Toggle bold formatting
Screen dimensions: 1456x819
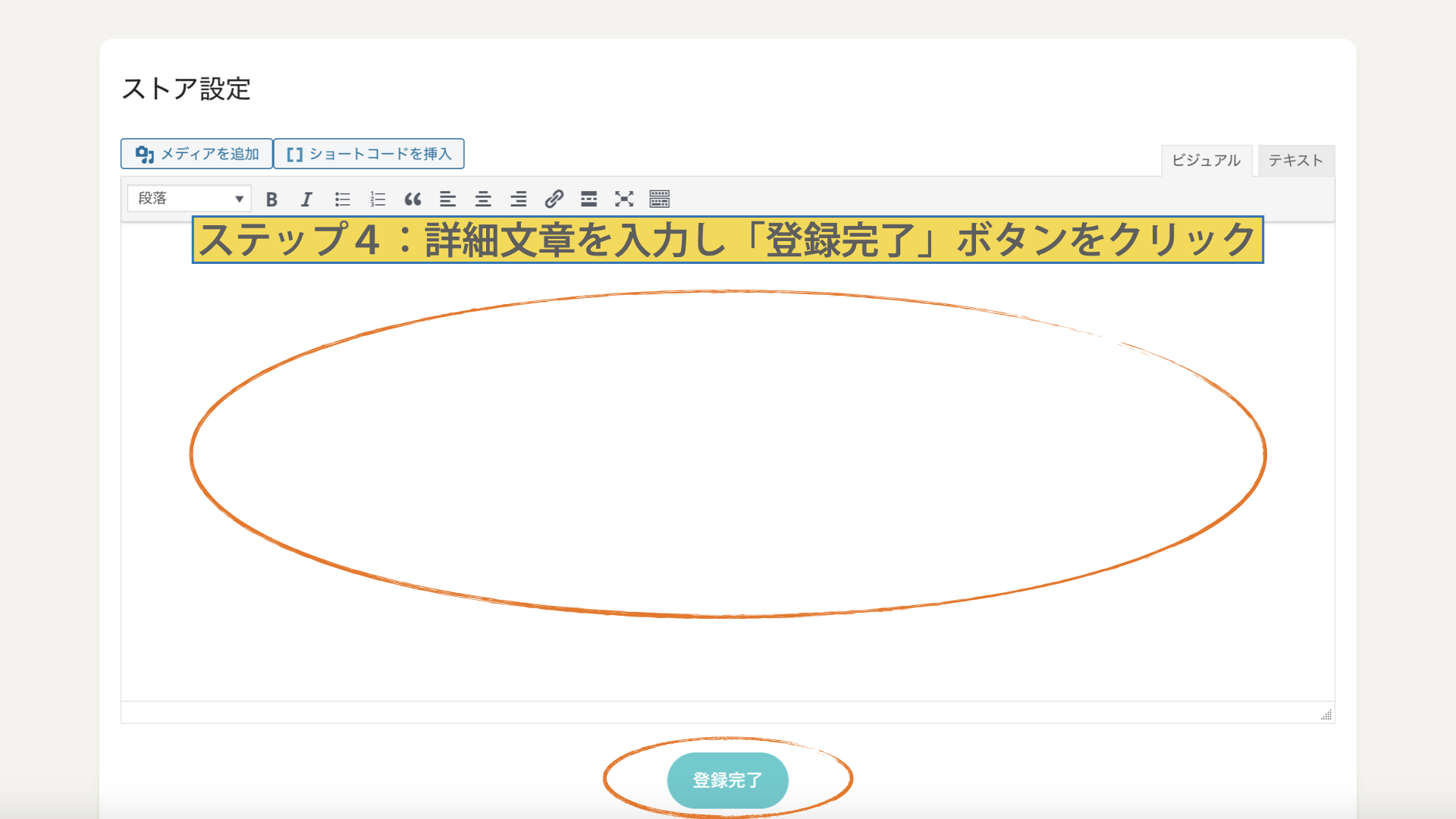(271, 199)
